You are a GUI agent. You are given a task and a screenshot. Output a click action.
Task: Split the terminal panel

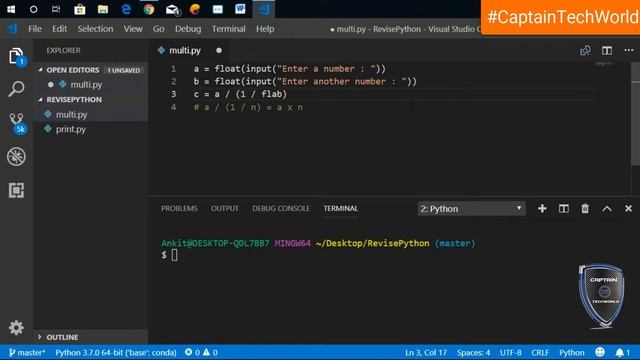click(564, 209)
